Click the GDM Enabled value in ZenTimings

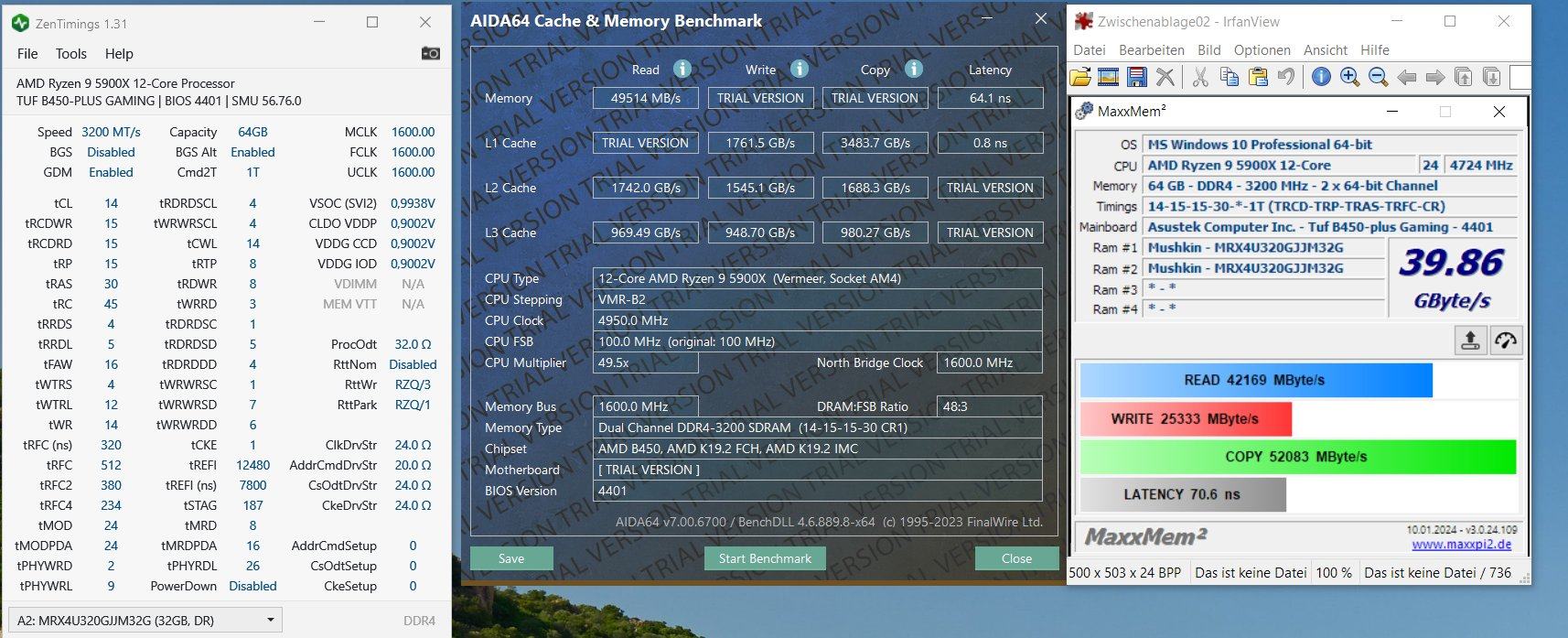pyautogui.click(x=111, y=172)
